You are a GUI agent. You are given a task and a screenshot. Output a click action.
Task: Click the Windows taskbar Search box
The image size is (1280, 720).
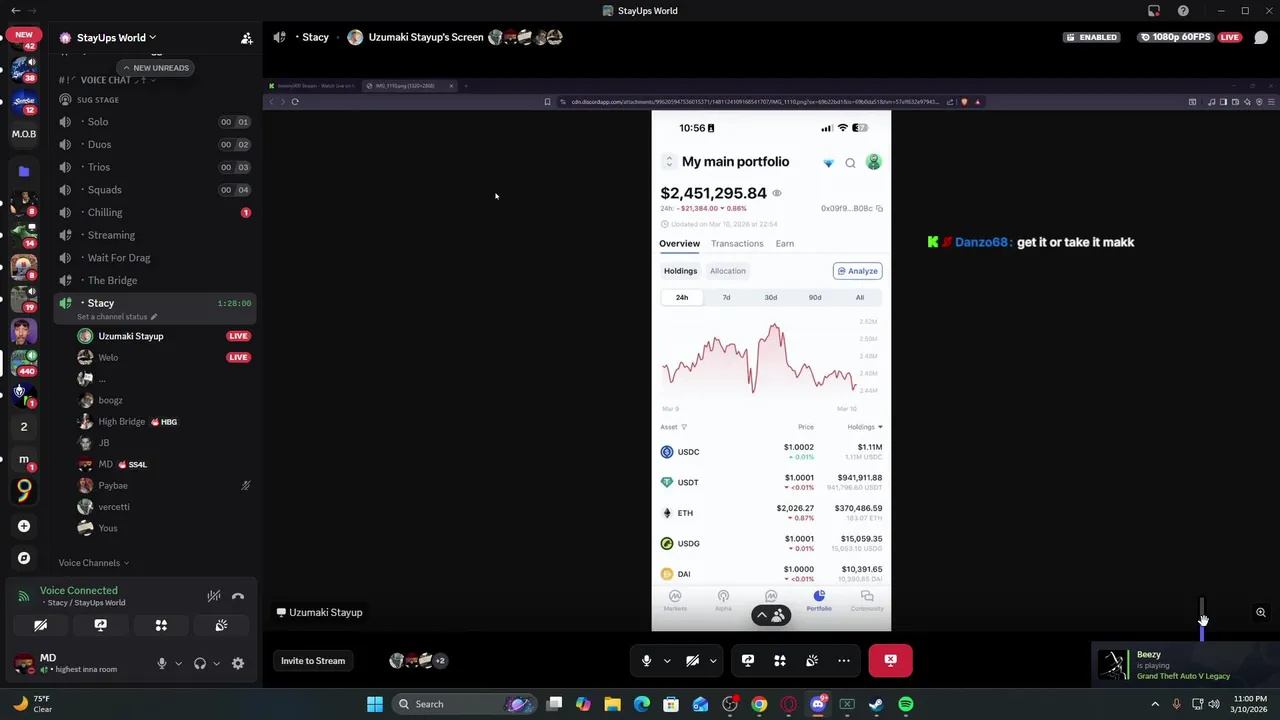click(465, 704)
